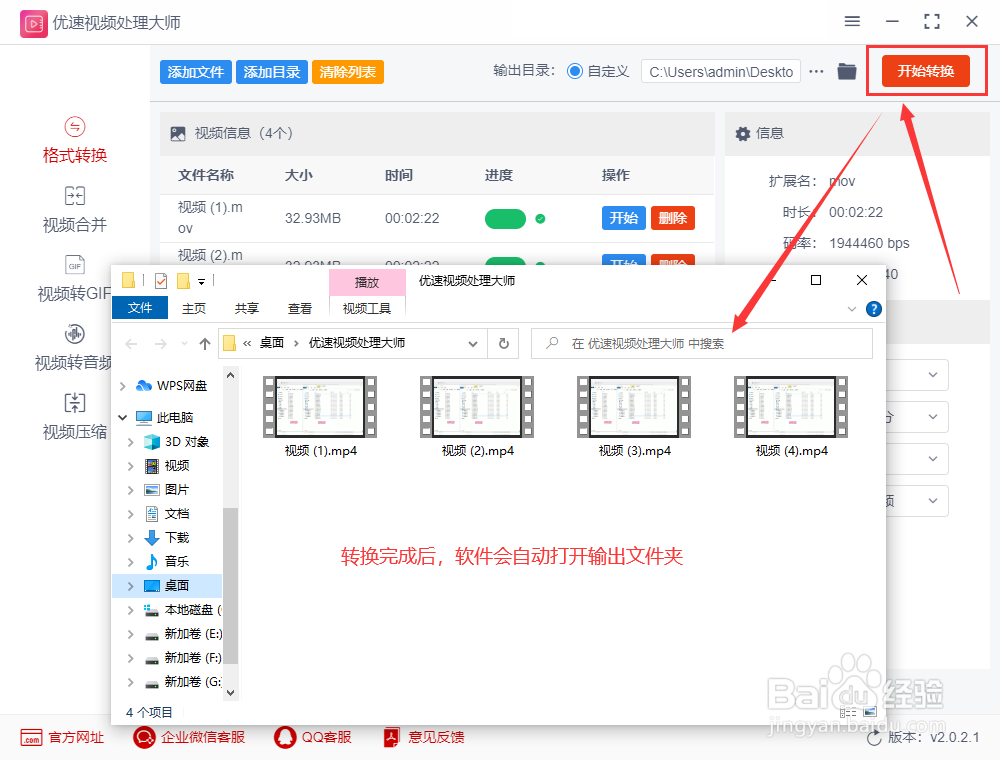Select 桌面 in the navigation tree
Viewport: 1000px width, 760px height.
(177, 586)
